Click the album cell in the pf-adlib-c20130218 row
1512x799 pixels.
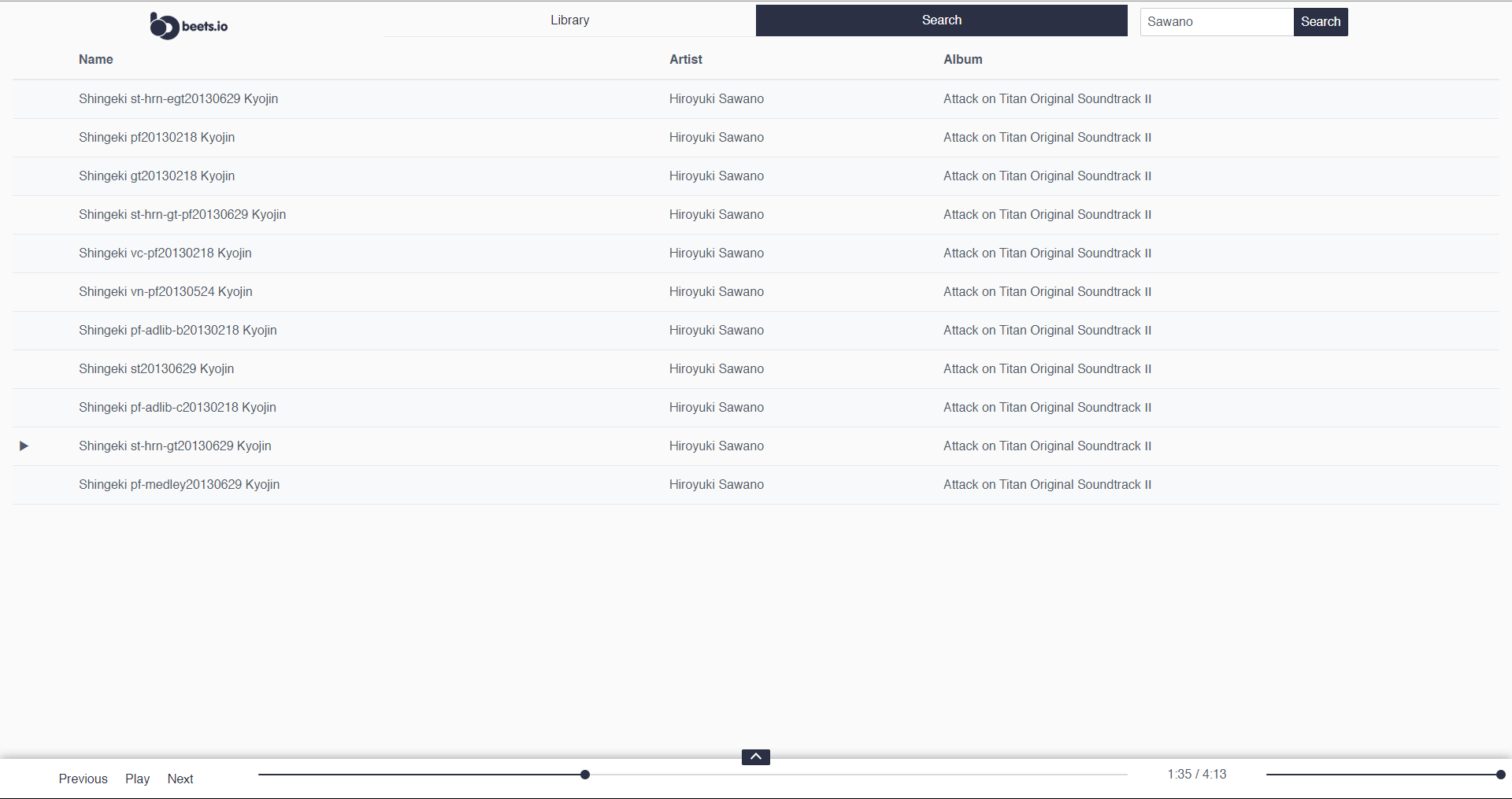tap(1047, 408)
